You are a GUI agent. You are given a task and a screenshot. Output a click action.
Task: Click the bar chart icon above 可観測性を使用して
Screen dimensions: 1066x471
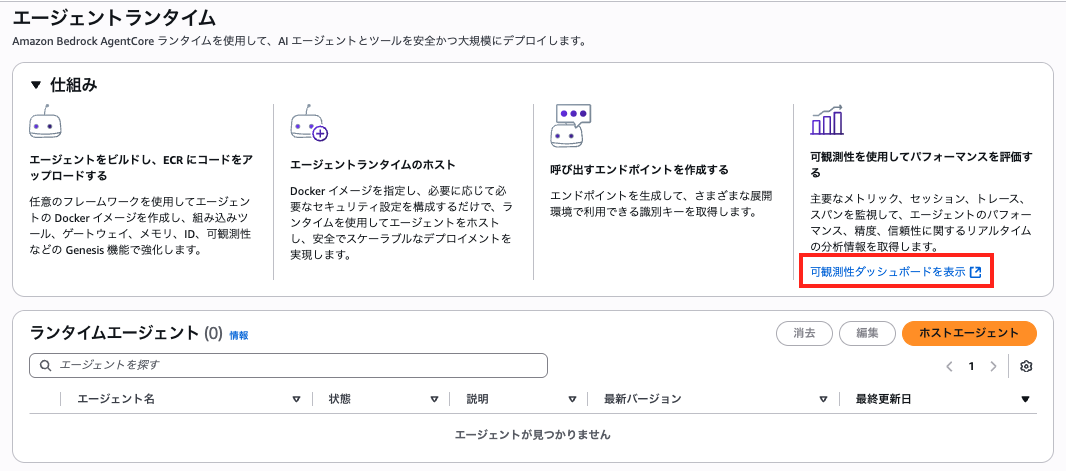point(827,120)
